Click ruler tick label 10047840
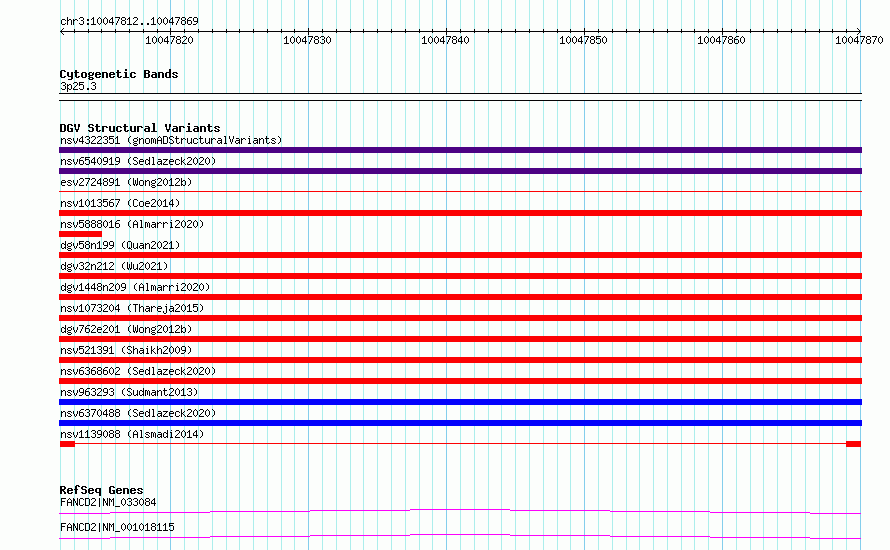The width and height of the screenshot is (890, 550). pyautogui.click(x=445, y=40)
